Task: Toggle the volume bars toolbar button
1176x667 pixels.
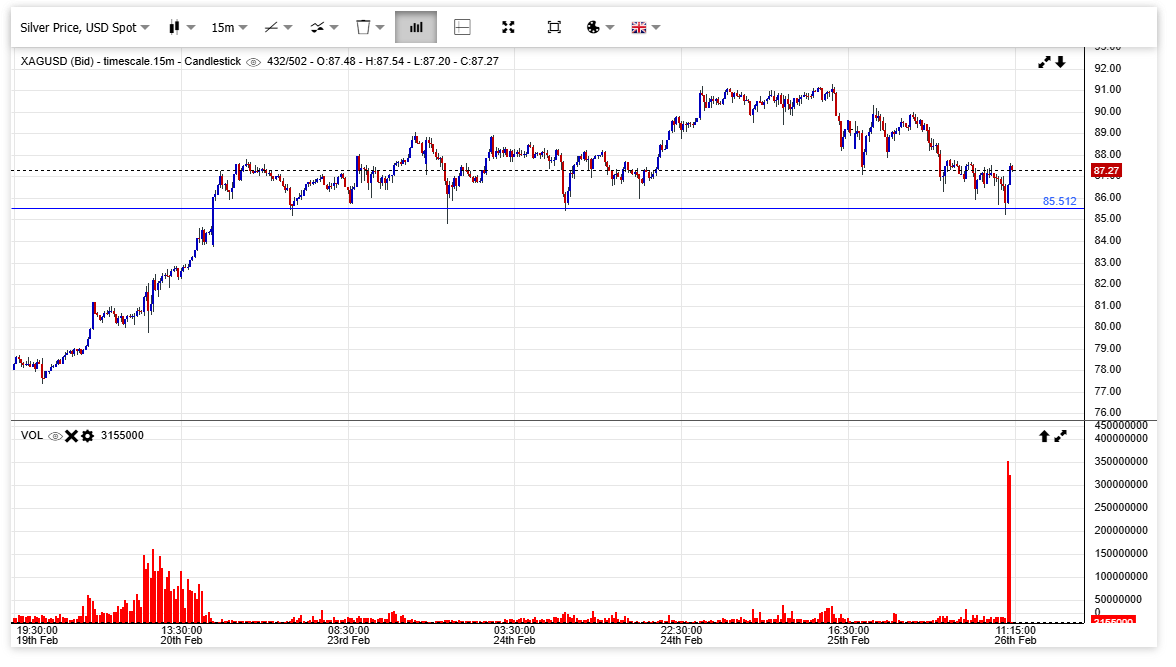Action: 416,28
